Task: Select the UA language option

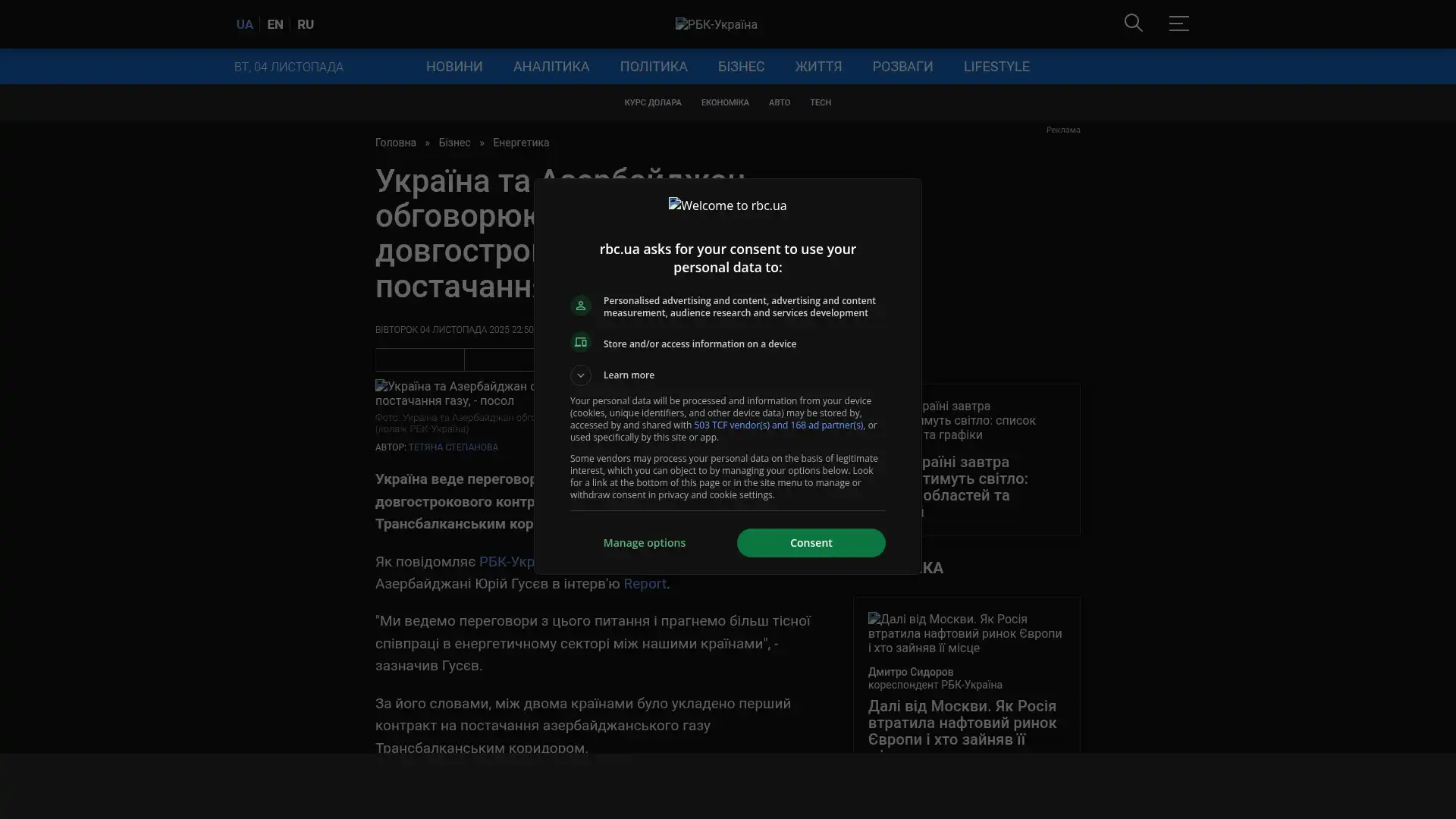Action: 244,25
